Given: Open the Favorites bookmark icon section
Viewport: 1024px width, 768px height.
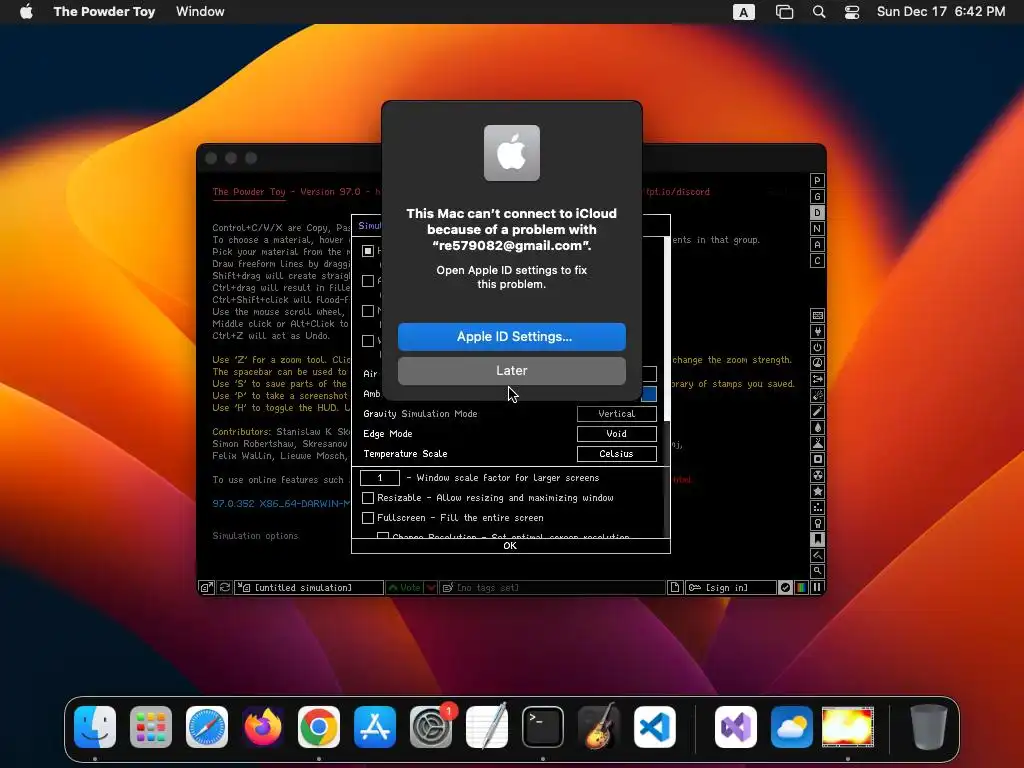Looking at the screenshot, I should coord(817,539).
